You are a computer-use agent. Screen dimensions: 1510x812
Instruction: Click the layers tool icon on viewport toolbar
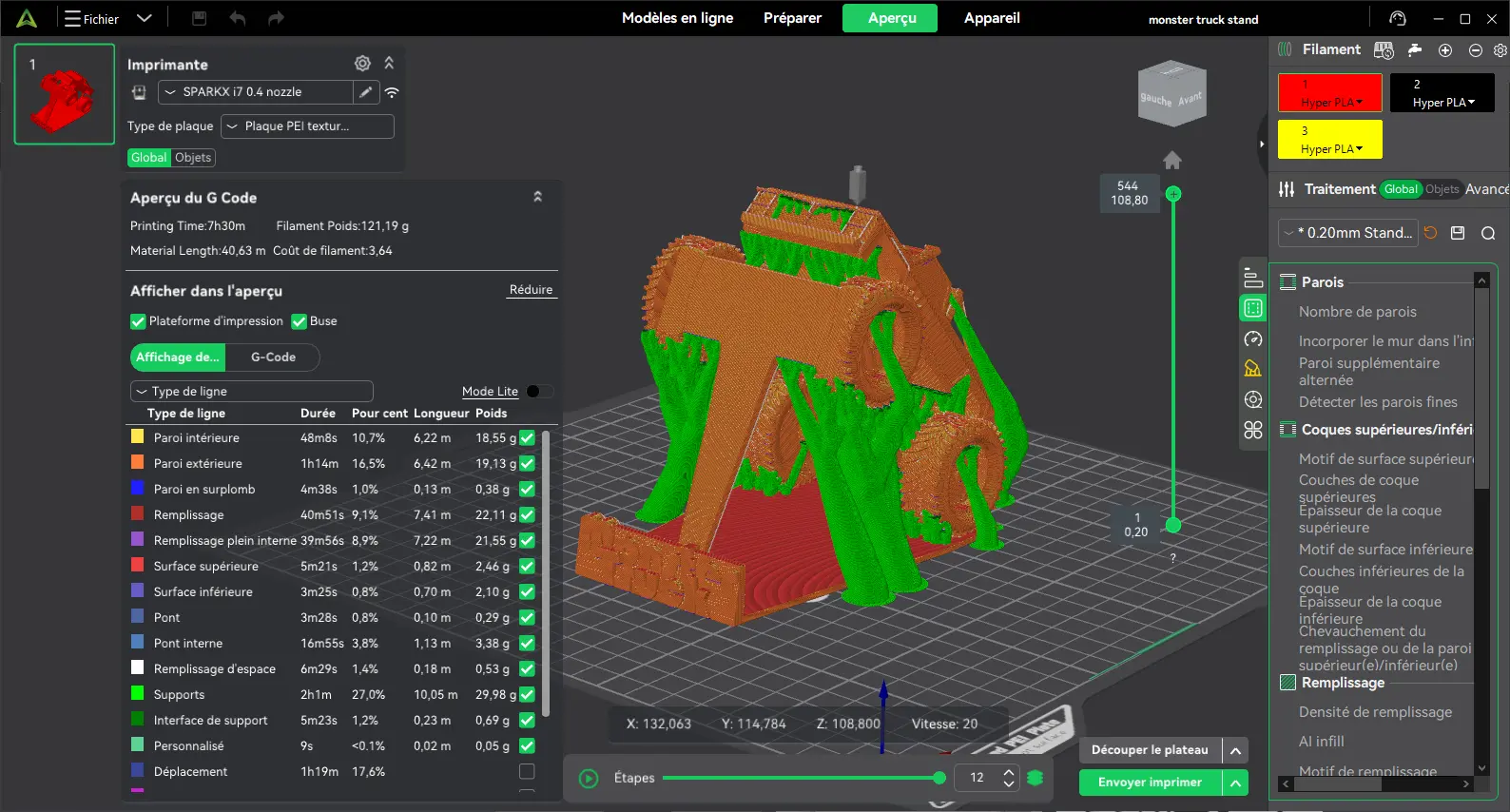[1253, 278]
